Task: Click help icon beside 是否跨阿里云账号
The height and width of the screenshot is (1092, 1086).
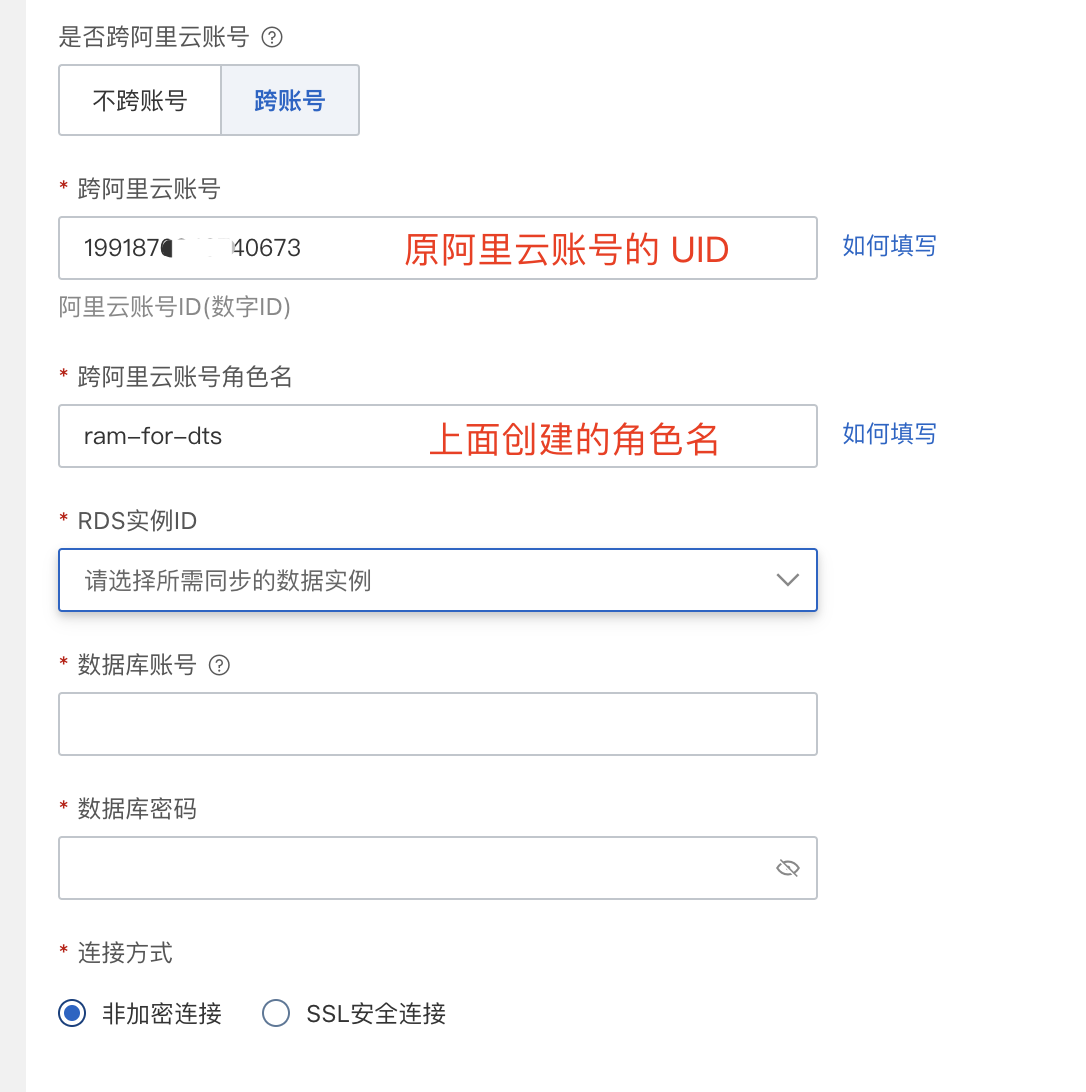Action: coord(271,38)
